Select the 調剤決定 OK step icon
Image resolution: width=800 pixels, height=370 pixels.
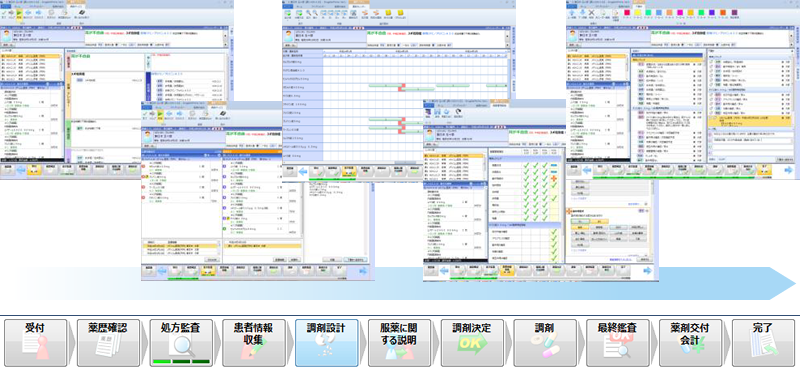[472, 343]
